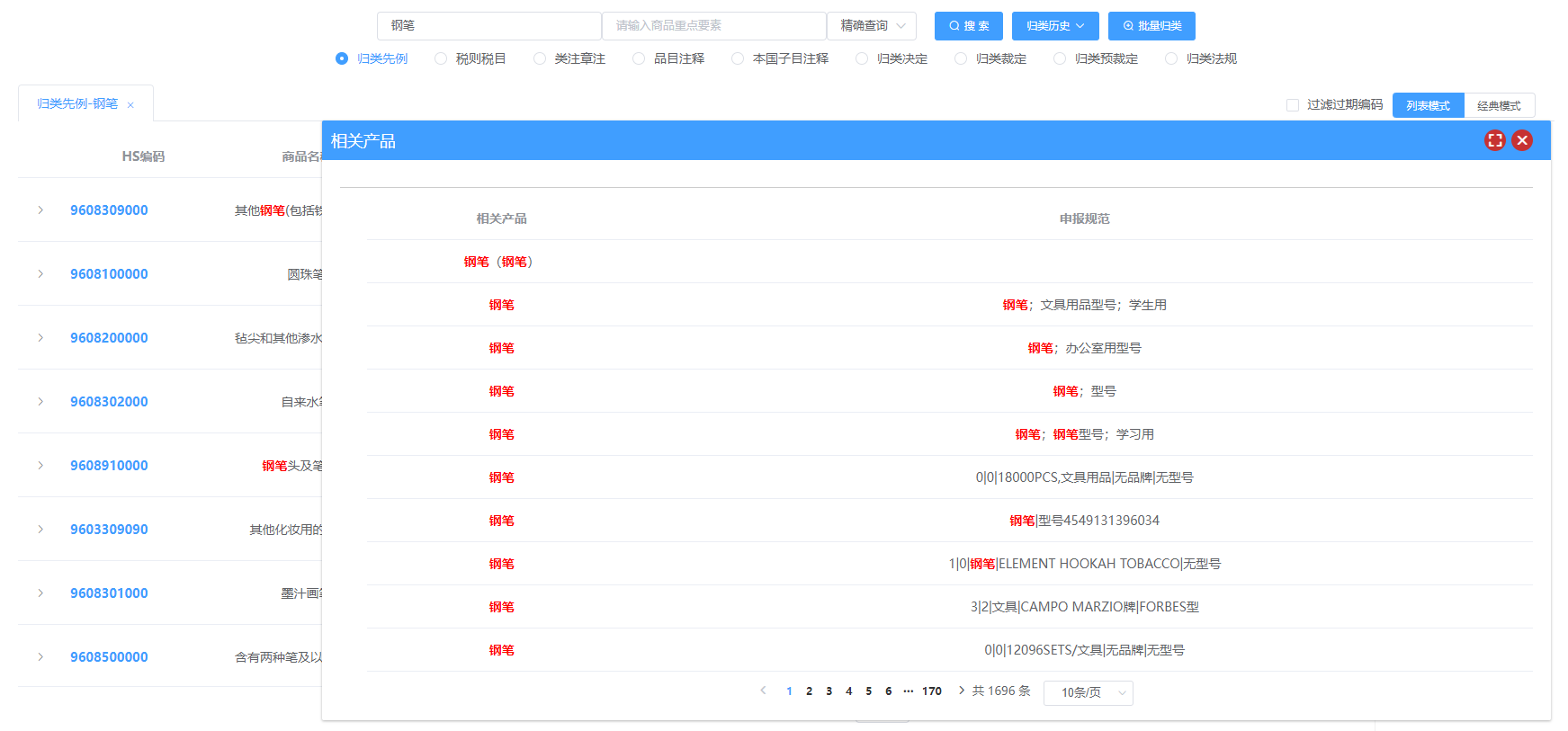Screen dimensions: 1568x731
Task: Select the 税则税目 radio button
Action: [x=441, y=58]
